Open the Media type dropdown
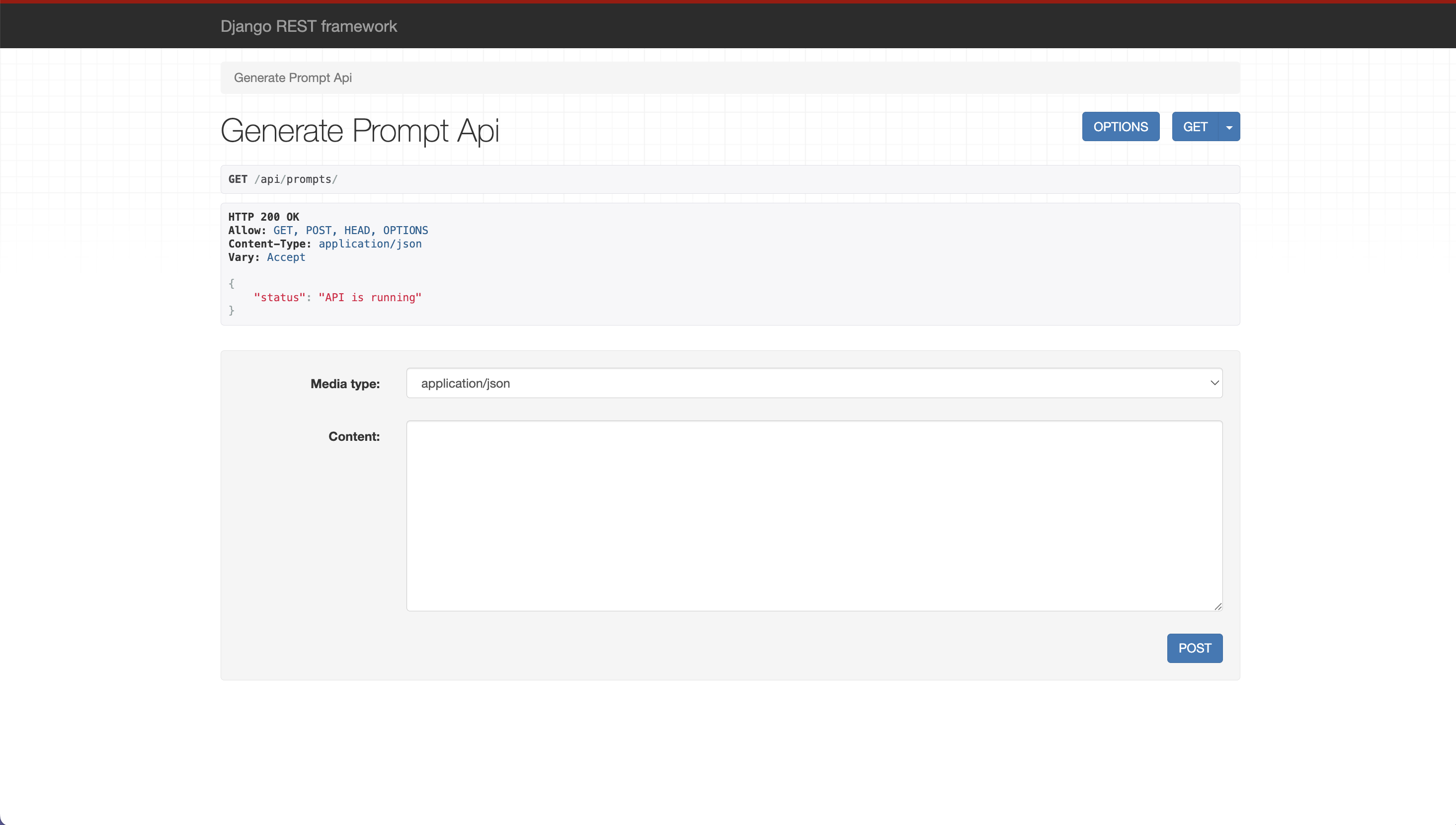Screen dimensions: 1456x825 tap(814, 383)
